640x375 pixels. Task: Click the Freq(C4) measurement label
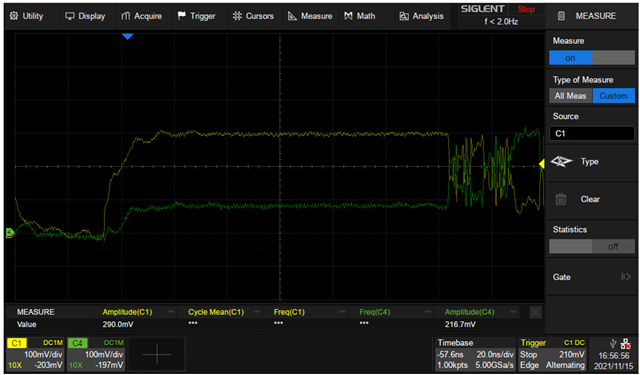pos(375,312)
